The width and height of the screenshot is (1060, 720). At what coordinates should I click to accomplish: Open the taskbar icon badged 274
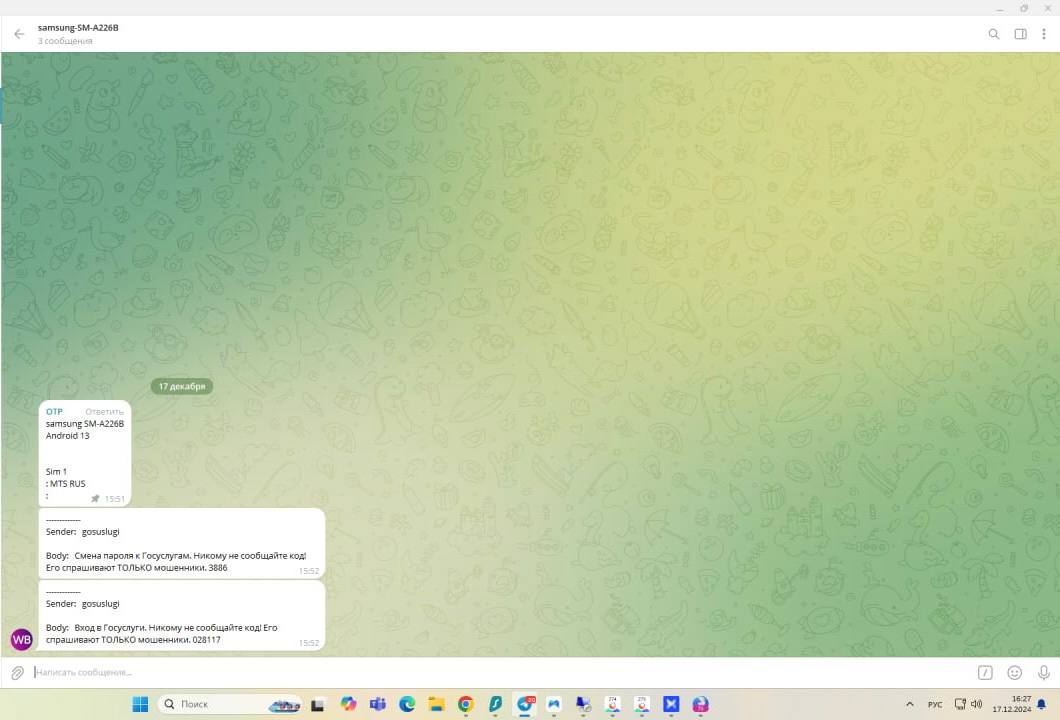pyautogui.click(x=612, y=704)
